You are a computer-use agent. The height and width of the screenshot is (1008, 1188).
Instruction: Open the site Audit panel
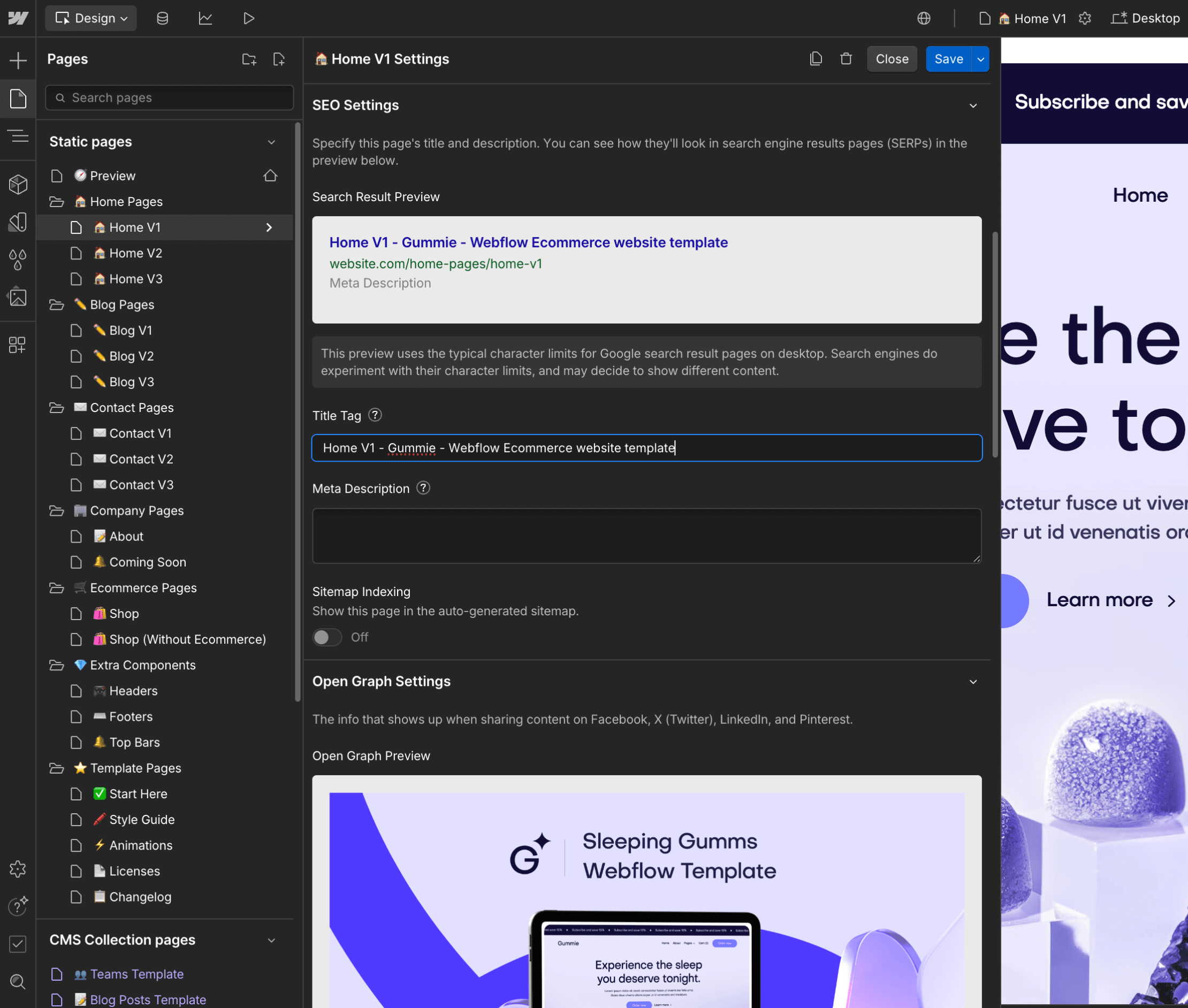(x=18, y=944)
